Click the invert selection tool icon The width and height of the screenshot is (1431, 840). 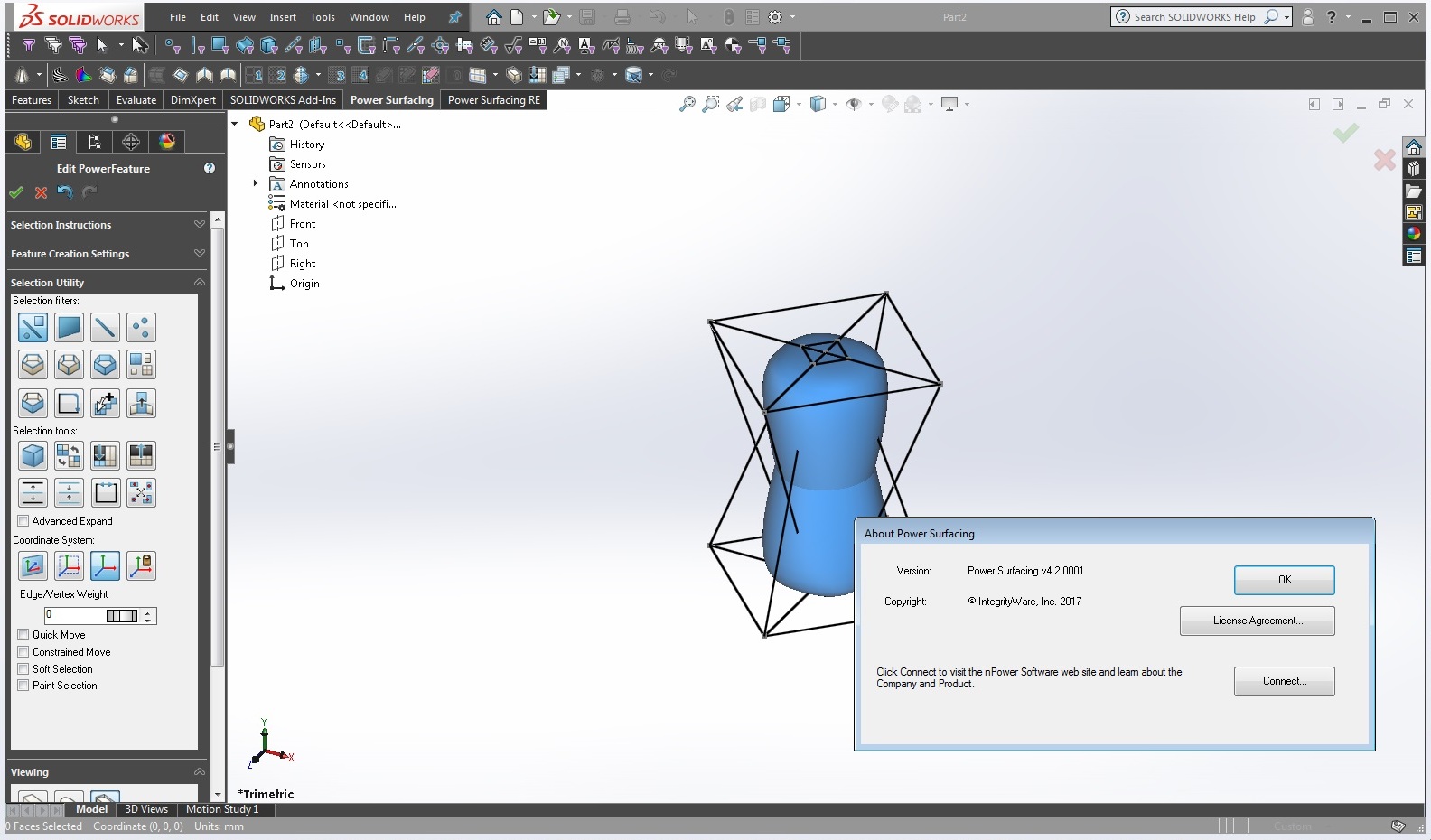click(x=69, y=456)
